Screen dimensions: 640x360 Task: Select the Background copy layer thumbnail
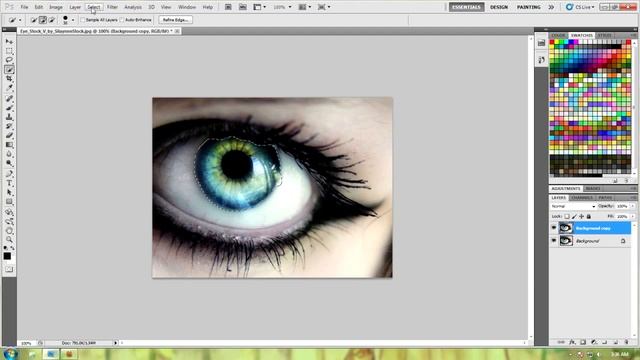(x=566, y=228)
